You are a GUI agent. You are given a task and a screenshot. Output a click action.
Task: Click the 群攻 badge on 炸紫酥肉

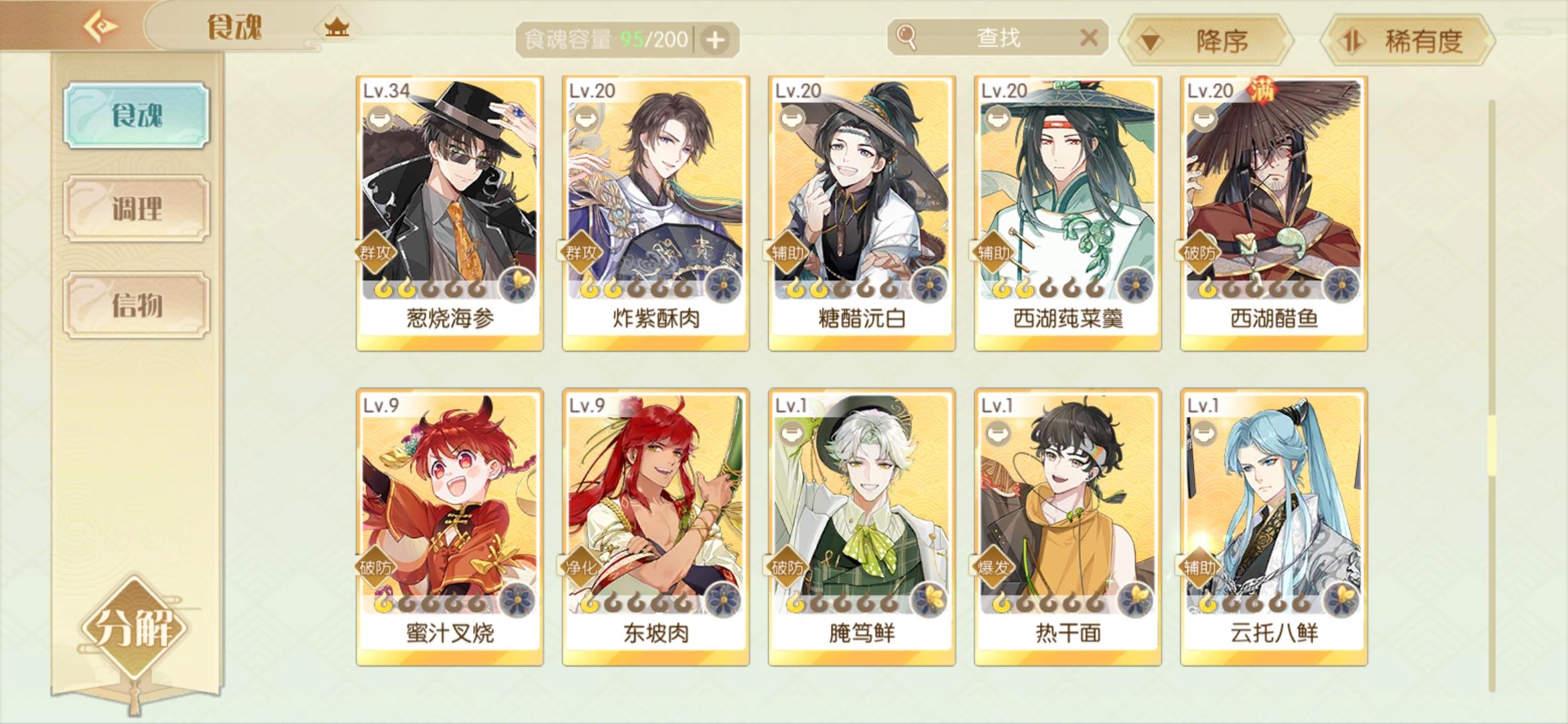(580, 253)
